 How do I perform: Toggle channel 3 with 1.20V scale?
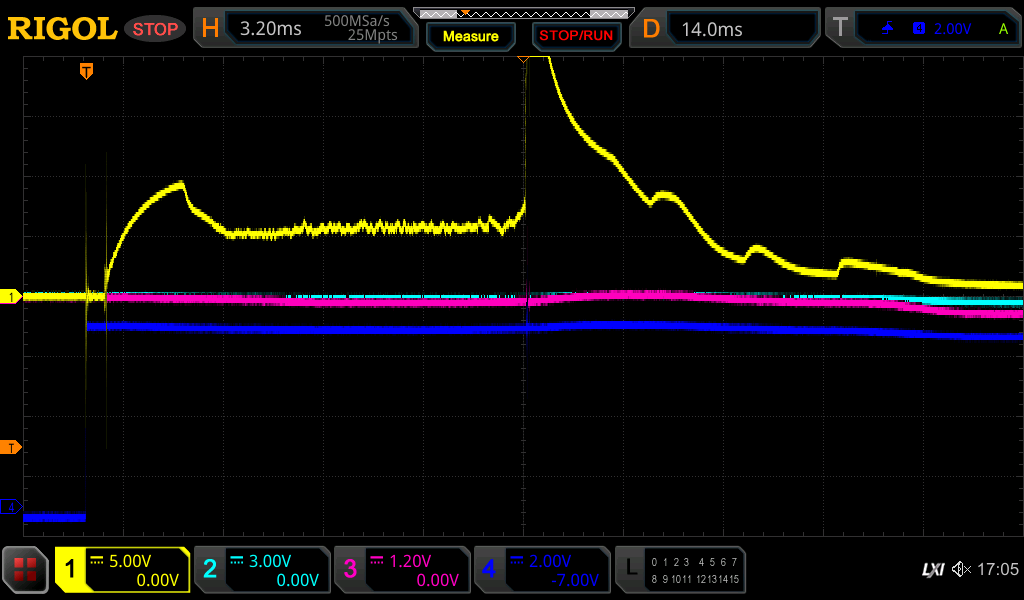402,570
